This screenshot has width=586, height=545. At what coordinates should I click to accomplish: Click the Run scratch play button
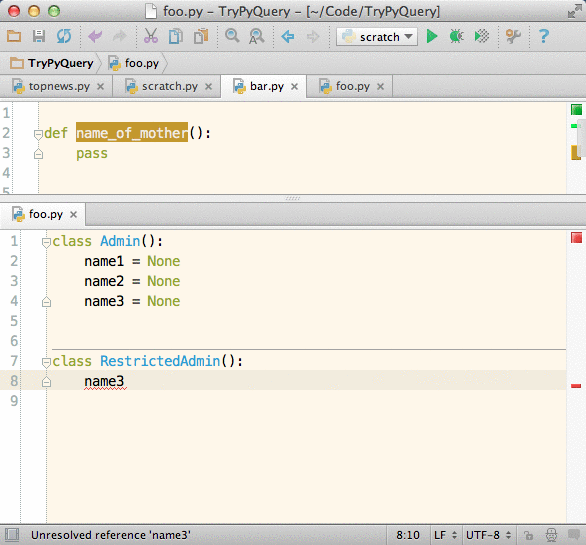432,37
